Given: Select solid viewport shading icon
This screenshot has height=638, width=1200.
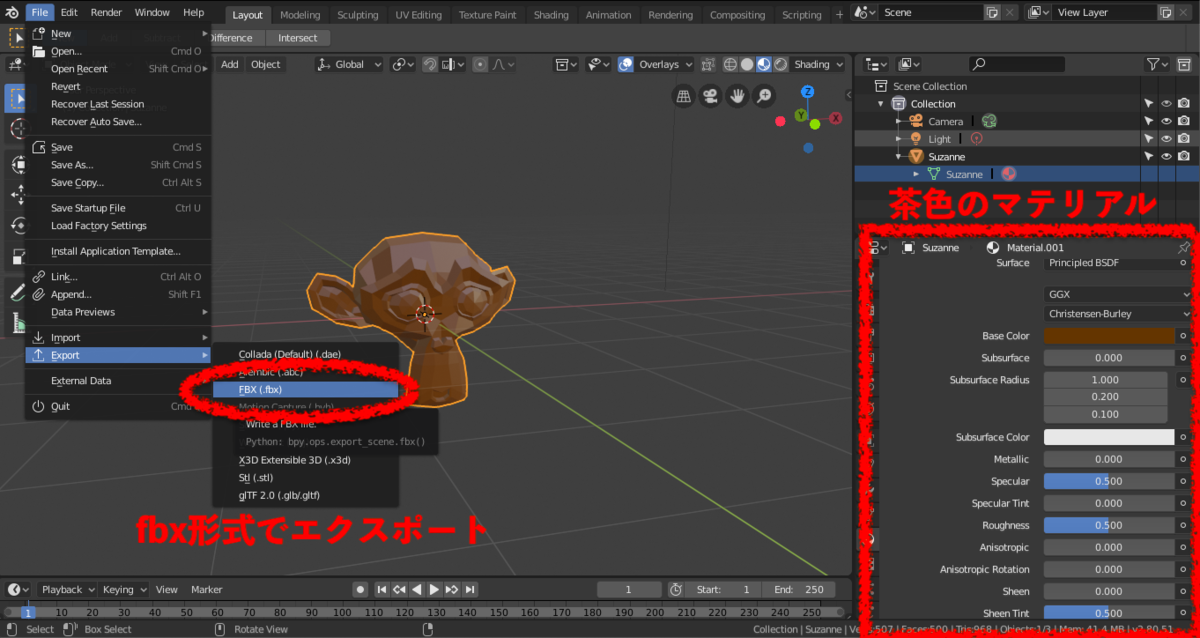Looking at the screenshot, I should tap(746, 64).
